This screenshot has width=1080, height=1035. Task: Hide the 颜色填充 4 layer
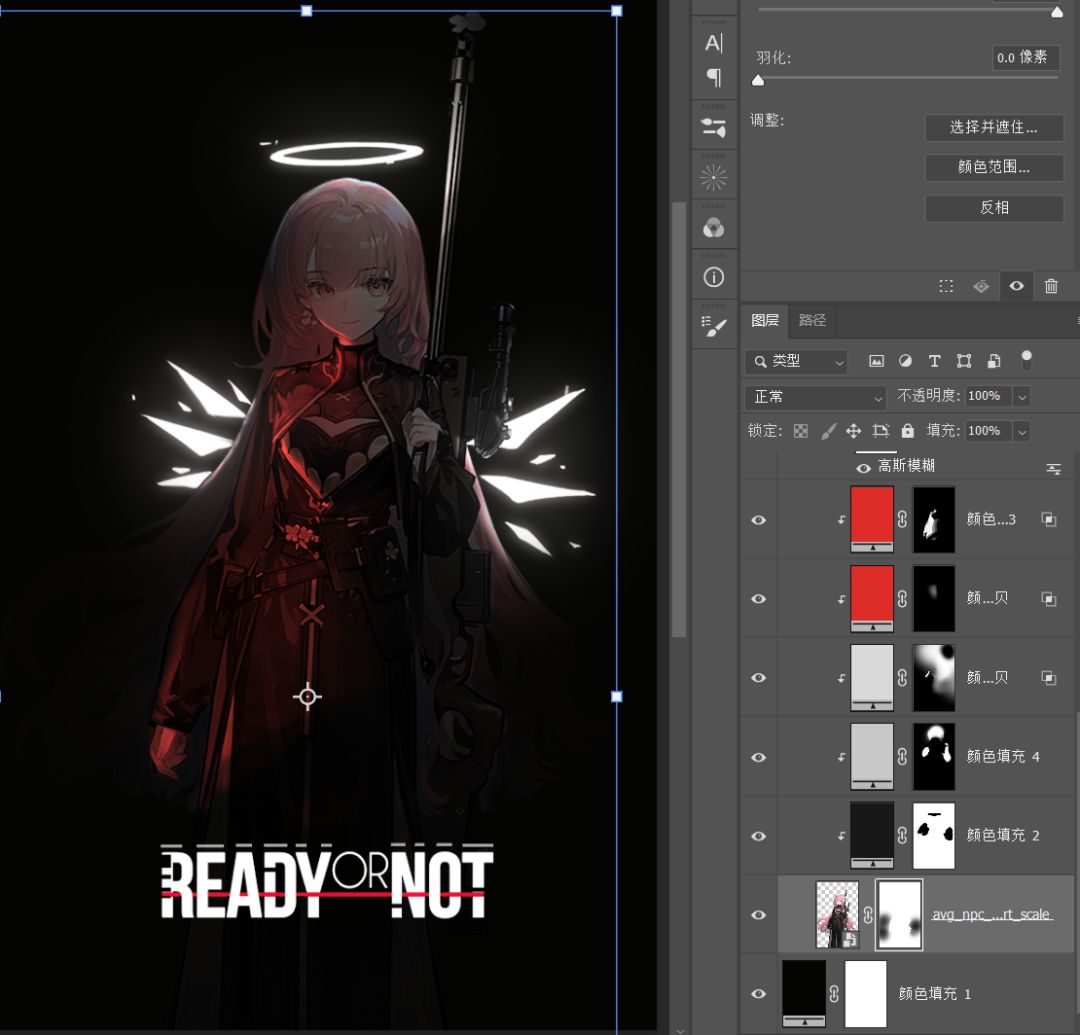759,757
